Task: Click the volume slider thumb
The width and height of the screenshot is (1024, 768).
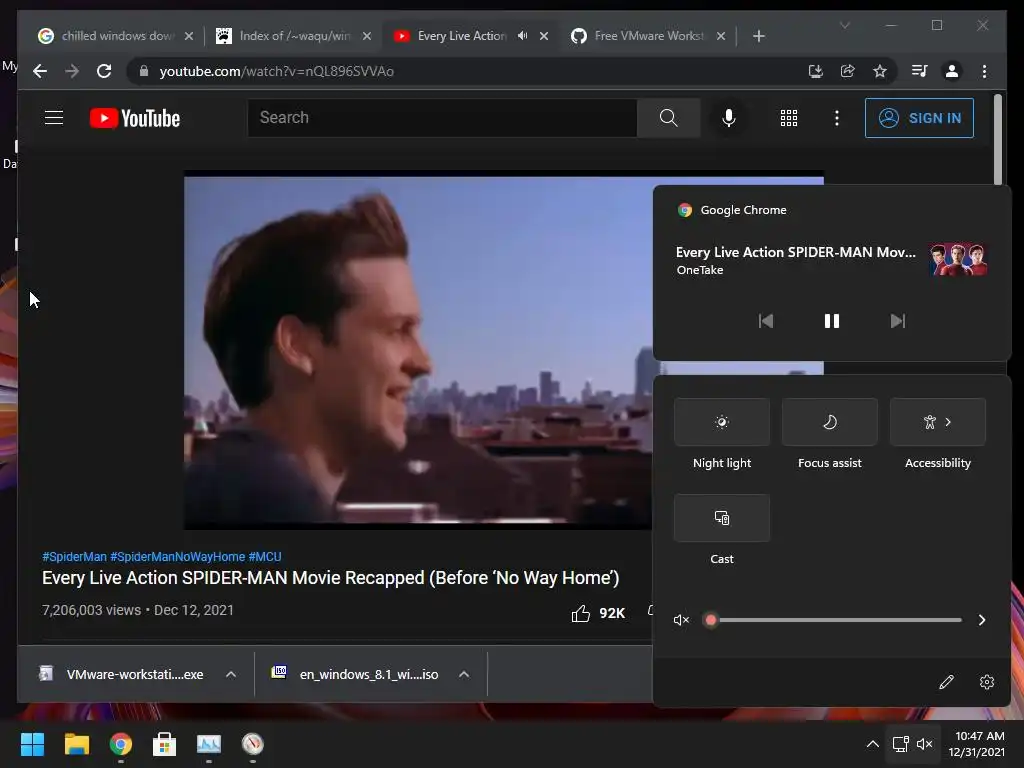Action: [x=711, y=620]
